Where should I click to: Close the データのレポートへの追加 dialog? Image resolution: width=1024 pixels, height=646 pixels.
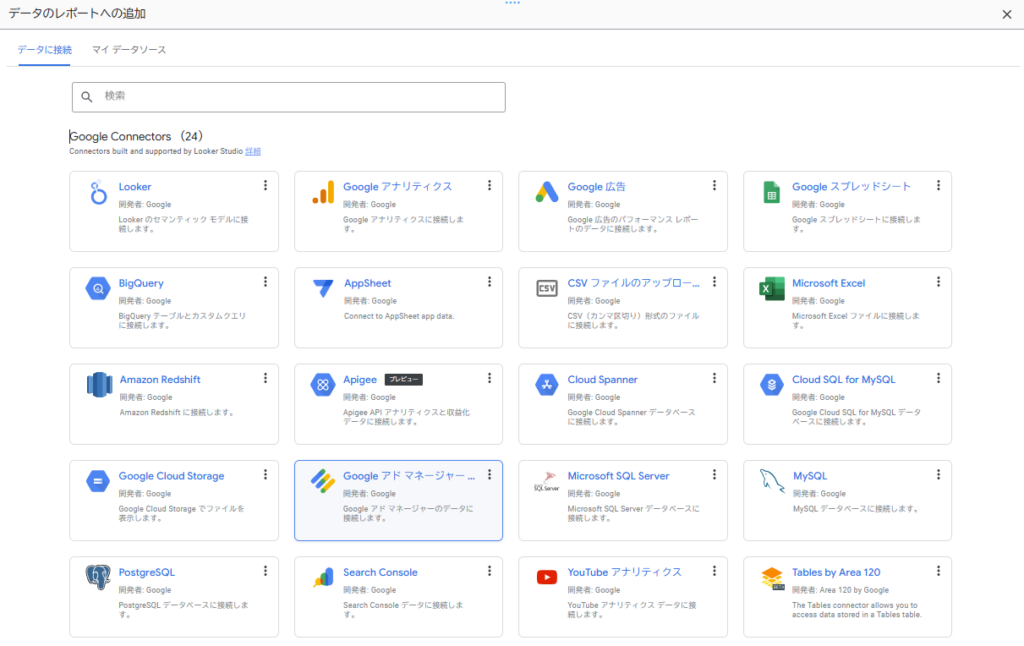click(x=1007, y=14)
